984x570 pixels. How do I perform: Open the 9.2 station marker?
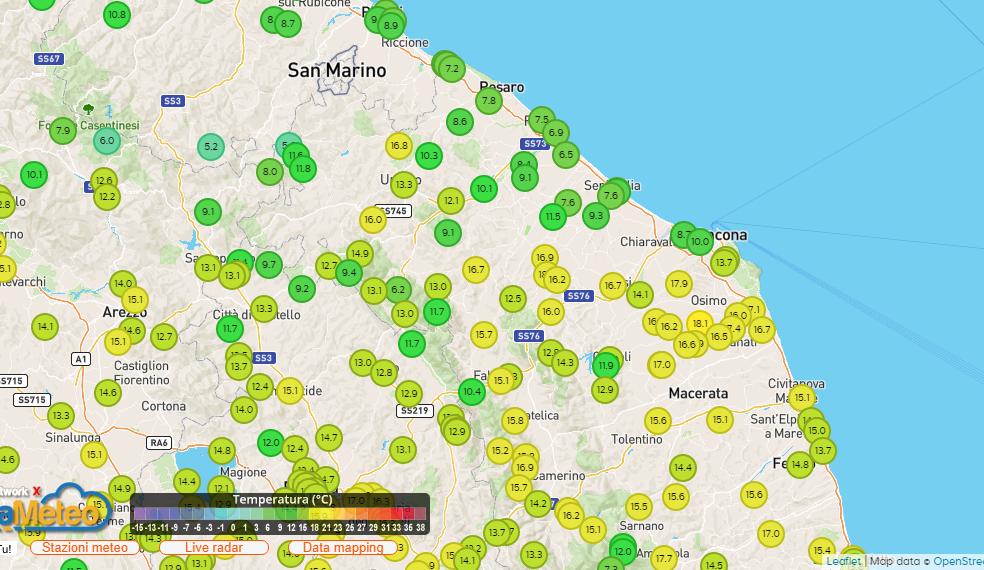click(x=301, y=290)
